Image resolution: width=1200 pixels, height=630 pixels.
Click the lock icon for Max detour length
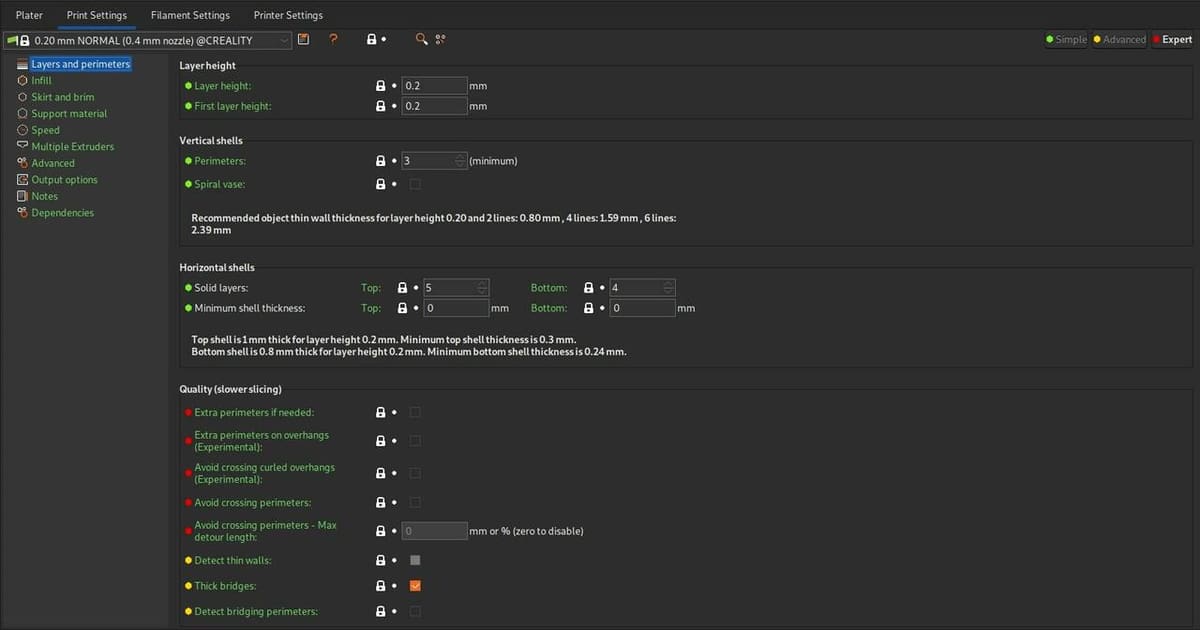click(380, 531)
